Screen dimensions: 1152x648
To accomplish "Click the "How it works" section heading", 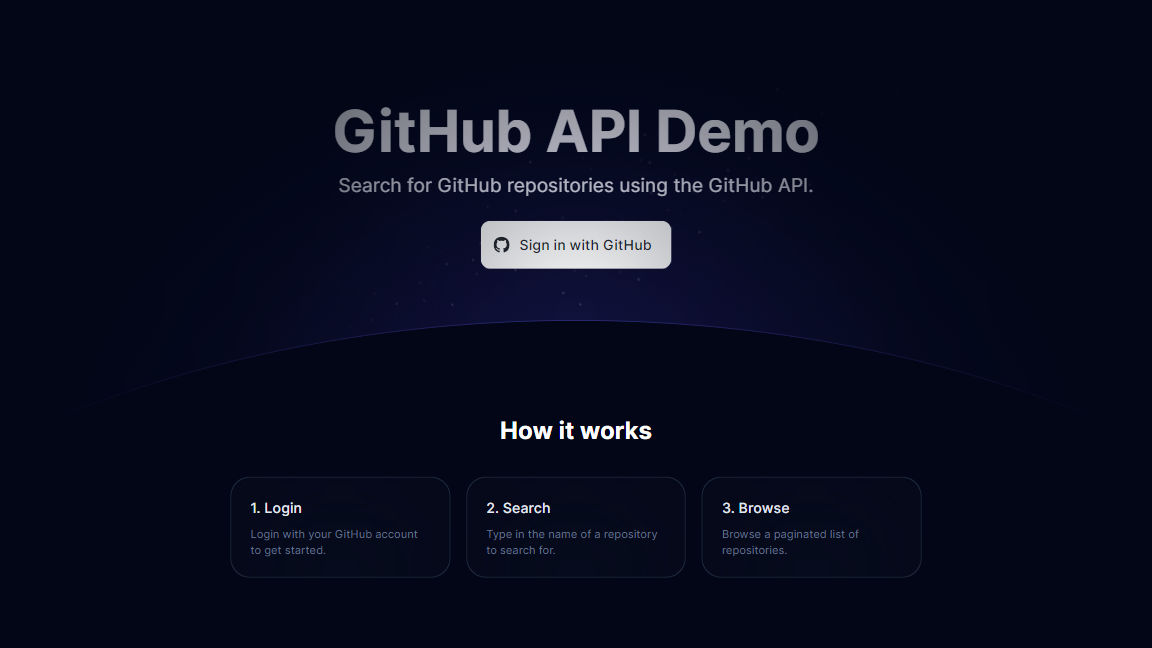I will pyautogui.click(x=575, y=431).
